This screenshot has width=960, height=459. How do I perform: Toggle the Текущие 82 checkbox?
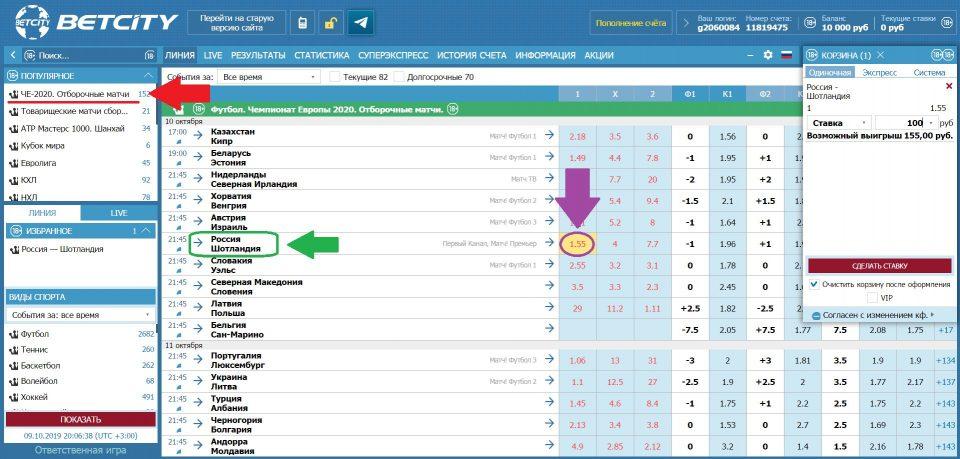click(x=335, y=77)
